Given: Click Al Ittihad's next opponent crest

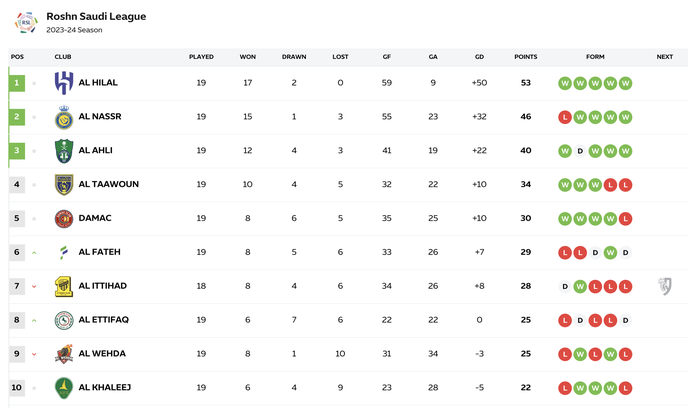Looking at the screenshot, I should 665,286.
